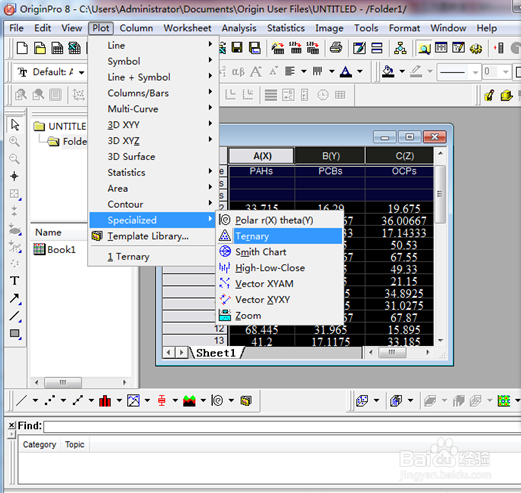The width and height of the screenshot is (521, 493).
Task: Click the New Workbook toolbar icon
Action: click(x=57, y=48)
